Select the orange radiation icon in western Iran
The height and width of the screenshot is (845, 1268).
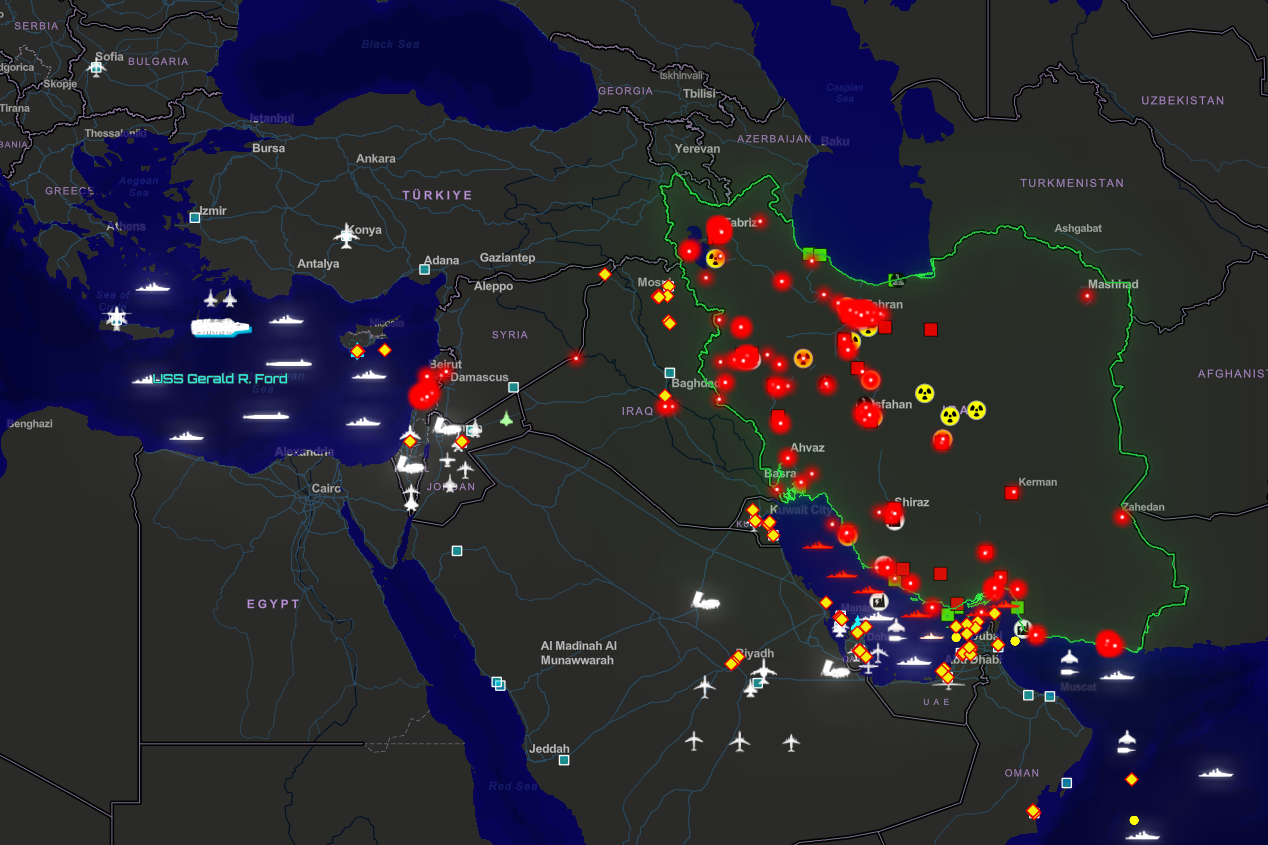[803, 357]
